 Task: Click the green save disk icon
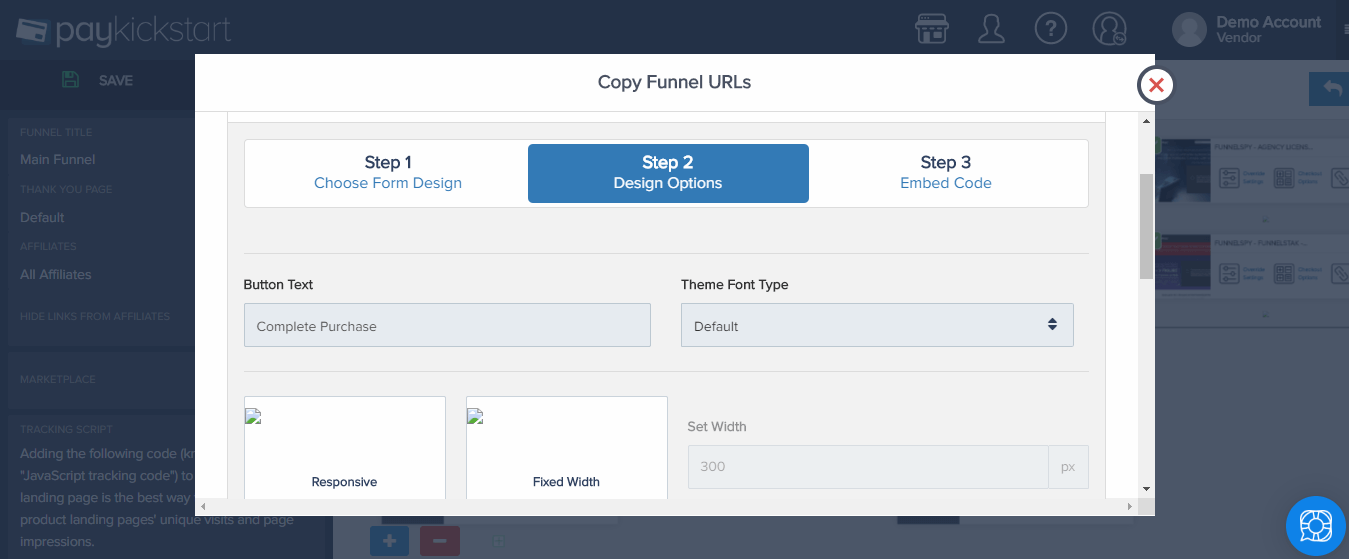(x=70, y=80)
